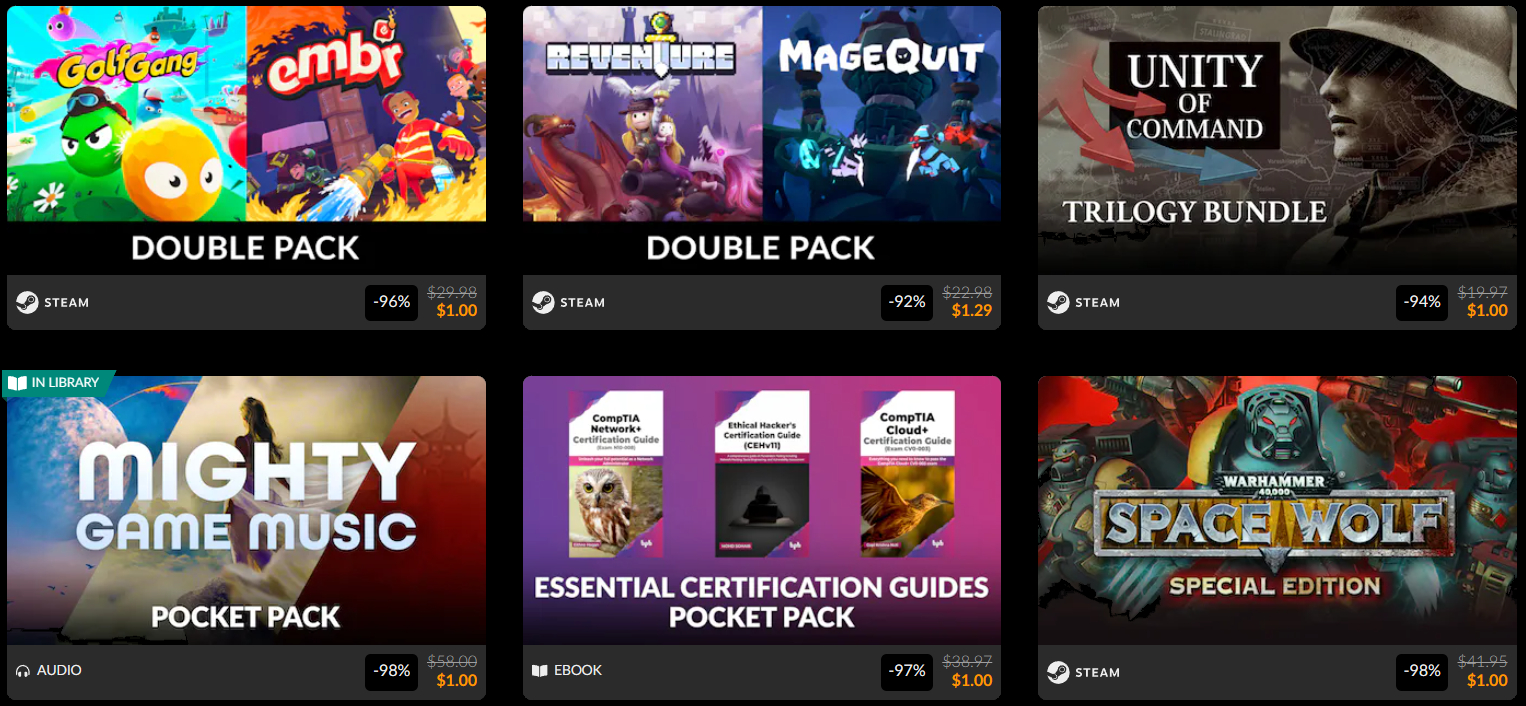Click the -97% discount badge on ebook pack
Screen dimensions: 1526x706
coord(907,671)
